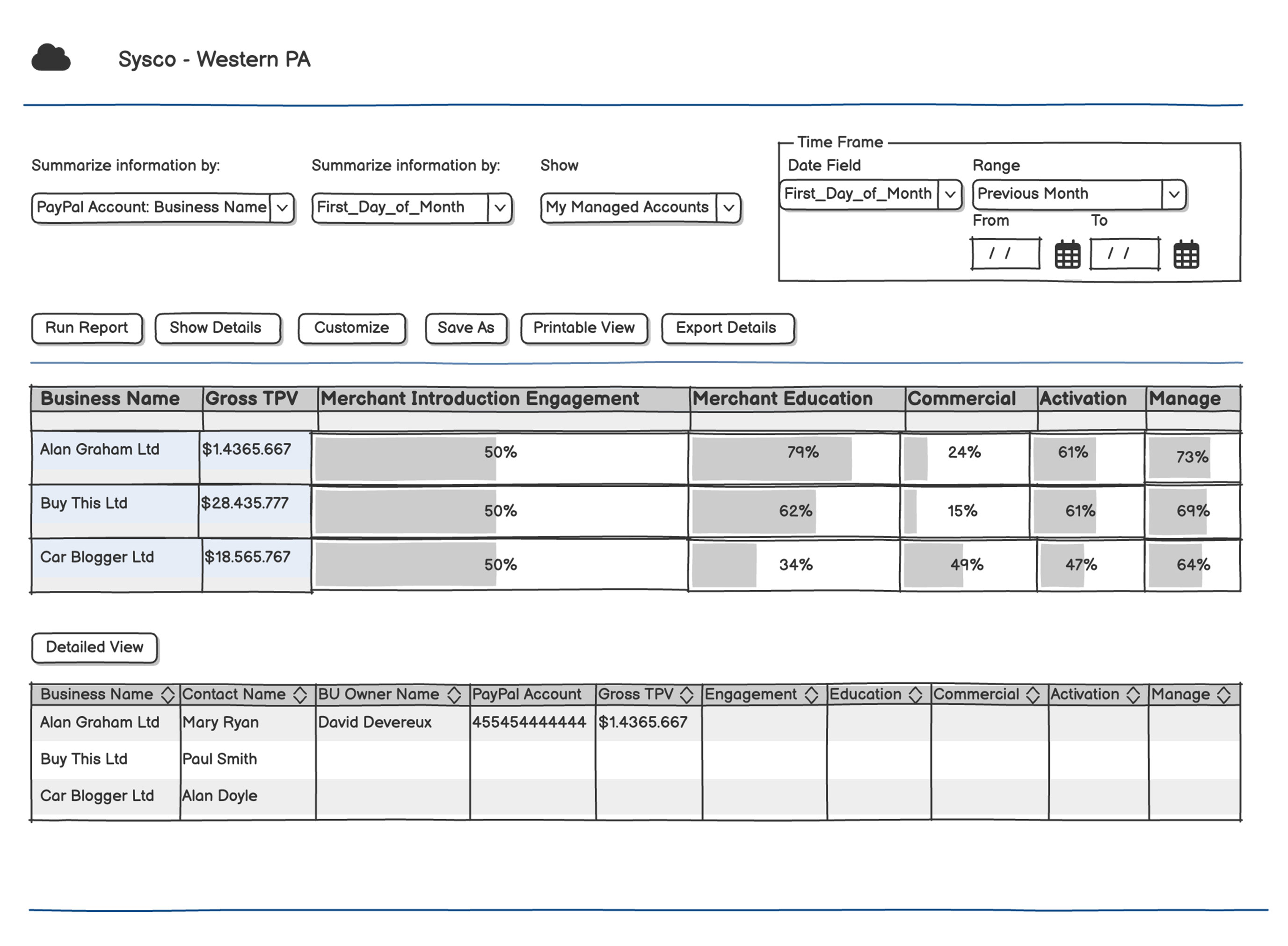Sort detailed table by Business Name

pyautogui.click(x=167, y=695)
